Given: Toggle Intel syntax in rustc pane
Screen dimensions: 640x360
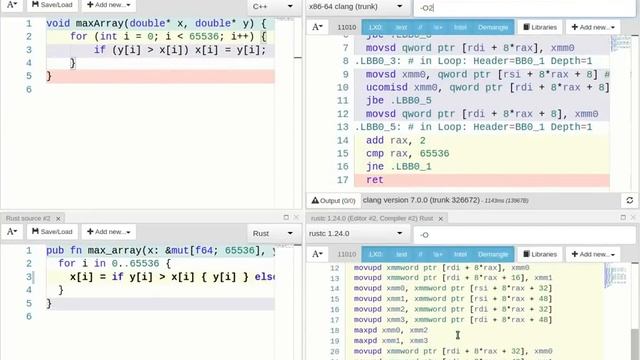Looking at the screenshot, I should click(460, 254).
